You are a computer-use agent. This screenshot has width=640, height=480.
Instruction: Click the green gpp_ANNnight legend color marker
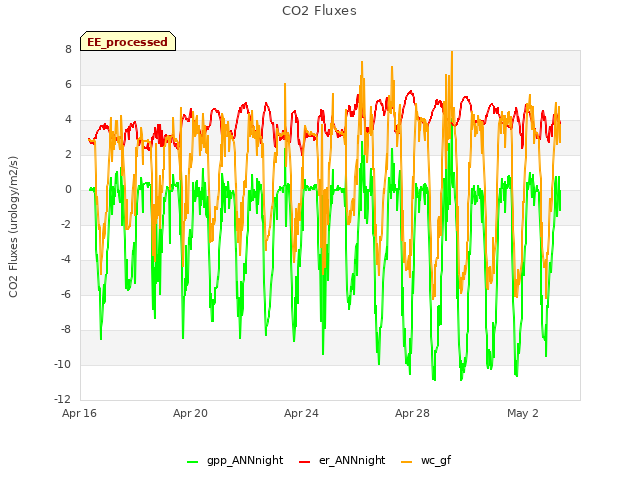192,462
